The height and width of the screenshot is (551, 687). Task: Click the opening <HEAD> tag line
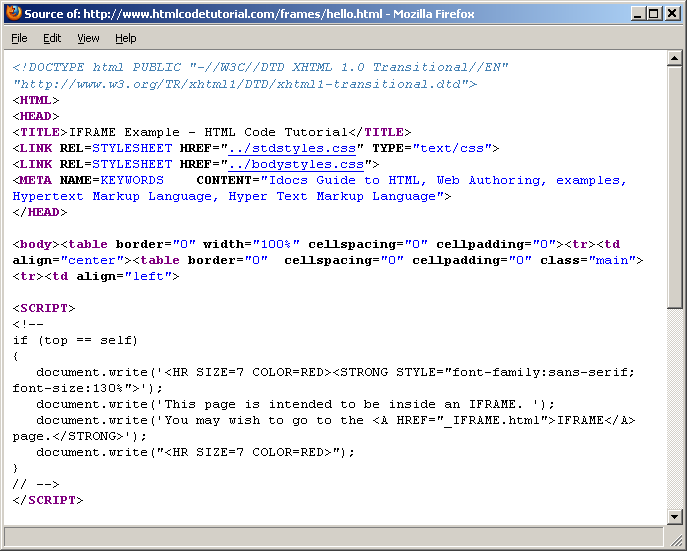pyautogui.click(x=36, y=117)
